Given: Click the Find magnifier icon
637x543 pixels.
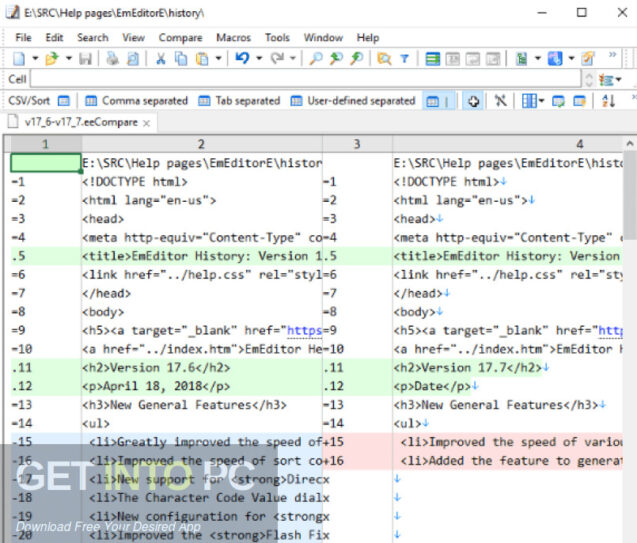Looking at the screenshot, I should [316, 59].
